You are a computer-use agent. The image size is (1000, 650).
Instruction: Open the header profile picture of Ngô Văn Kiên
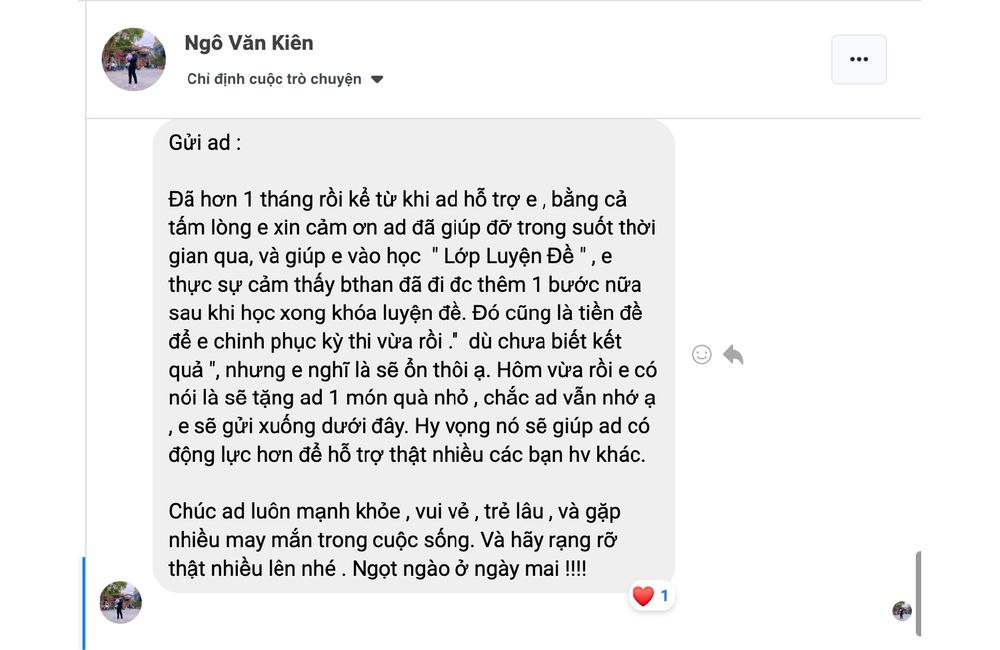point(134,60)
